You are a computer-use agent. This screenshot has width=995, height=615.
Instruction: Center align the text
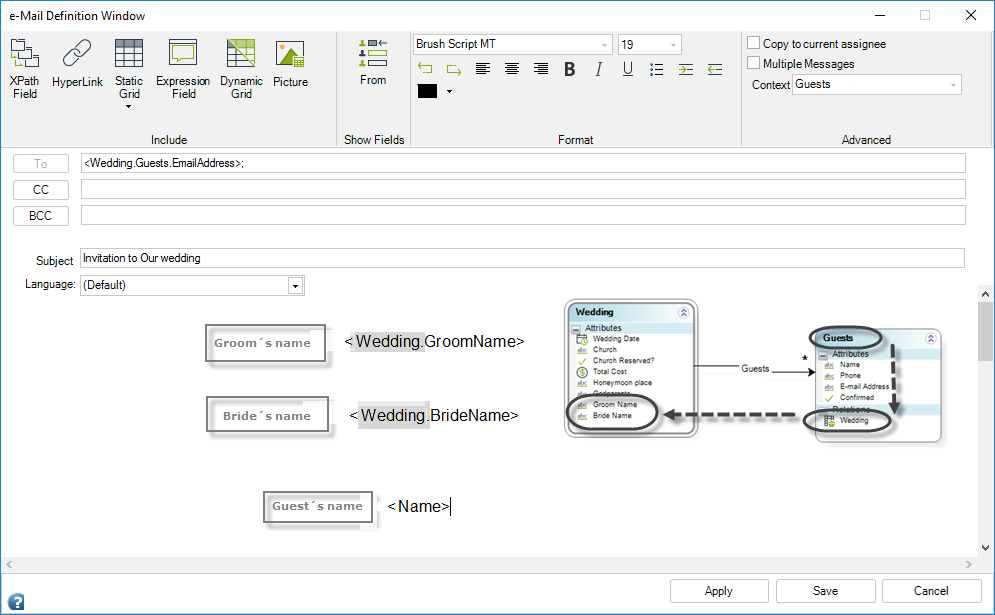(512, 69)
